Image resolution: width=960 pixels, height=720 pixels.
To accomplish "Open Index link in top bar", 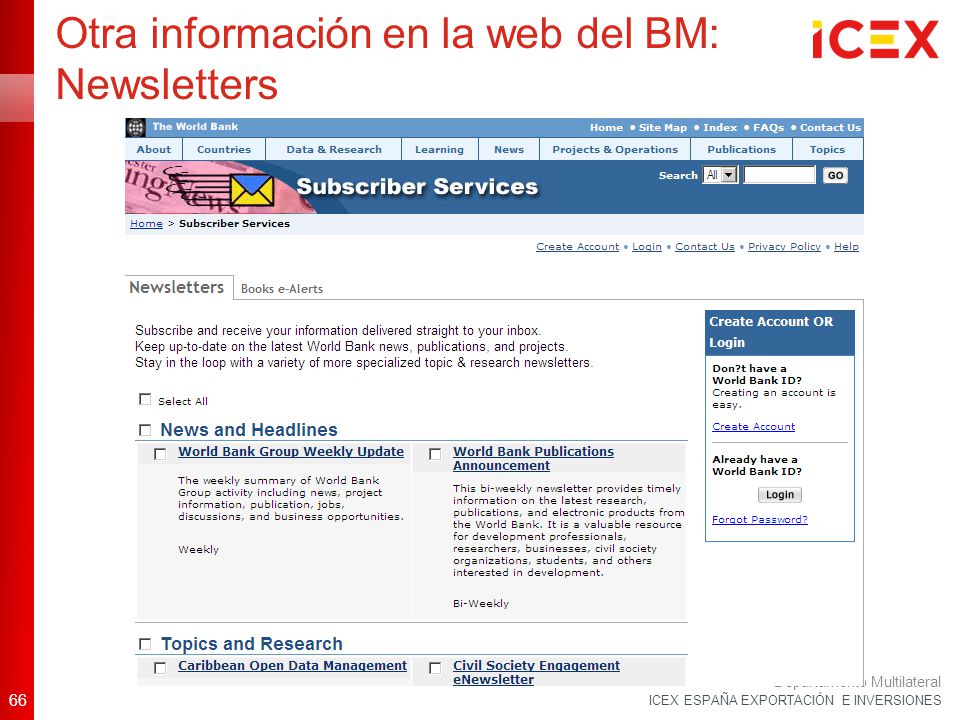I will [719, 127].
